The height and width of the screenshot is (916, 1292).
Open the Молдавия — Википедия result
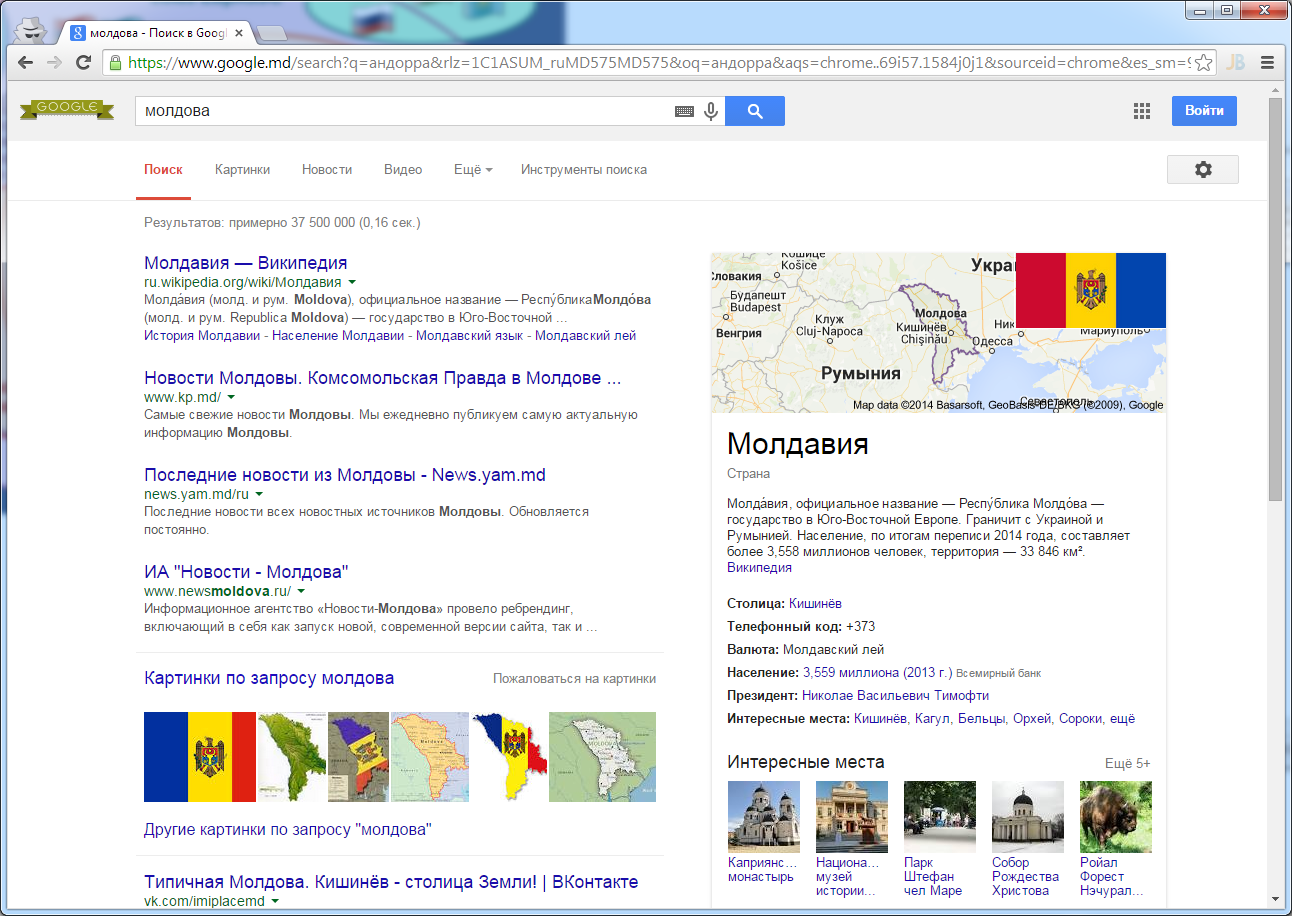coord(245,263)
